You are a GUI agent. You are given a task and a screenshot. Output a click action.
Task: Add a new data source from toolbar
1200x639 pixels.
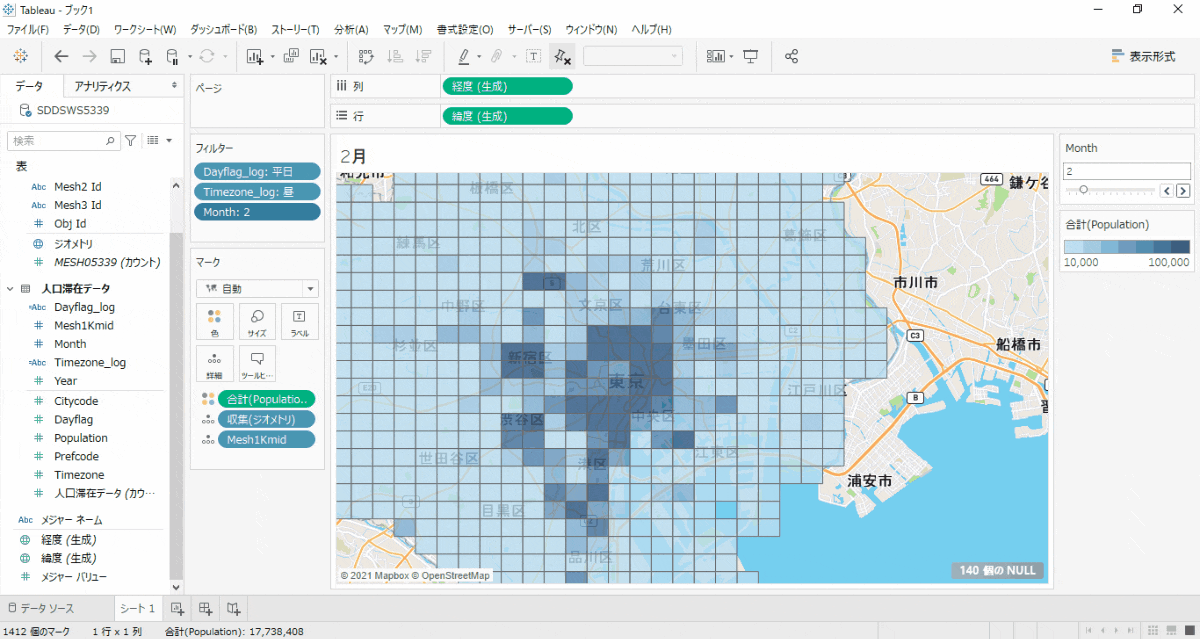[x=145, y=56]
